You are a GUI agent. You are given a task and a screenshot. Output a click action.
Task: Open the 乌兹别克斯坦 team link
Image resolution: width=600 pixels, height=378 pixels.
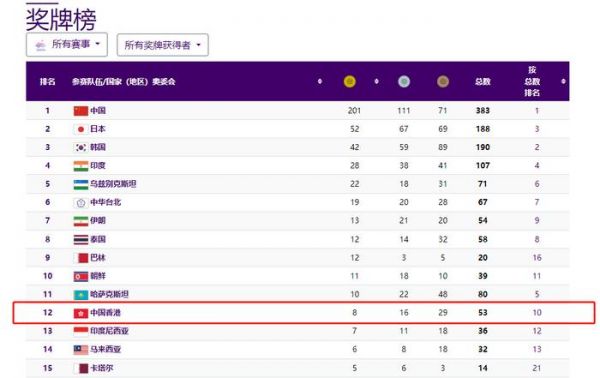[x=113, y=184]
